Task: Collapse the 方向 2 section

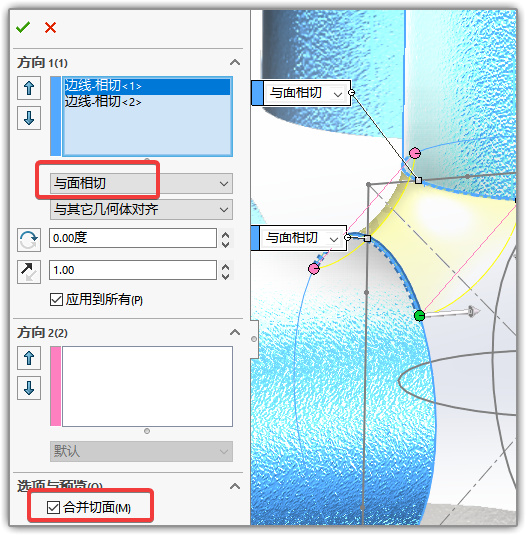Action: (235, 332)
